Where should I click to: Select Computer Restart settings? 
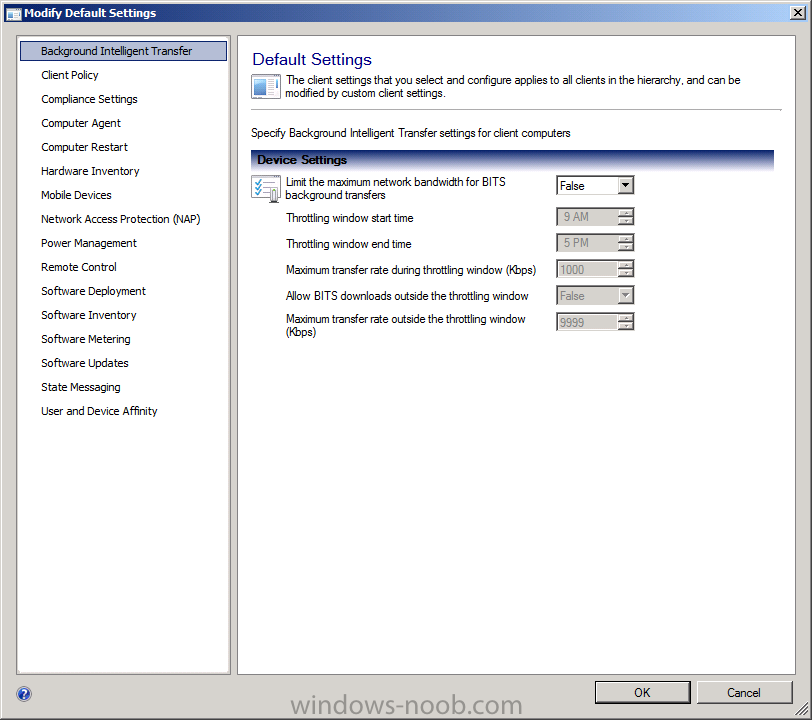click(84, 147)
